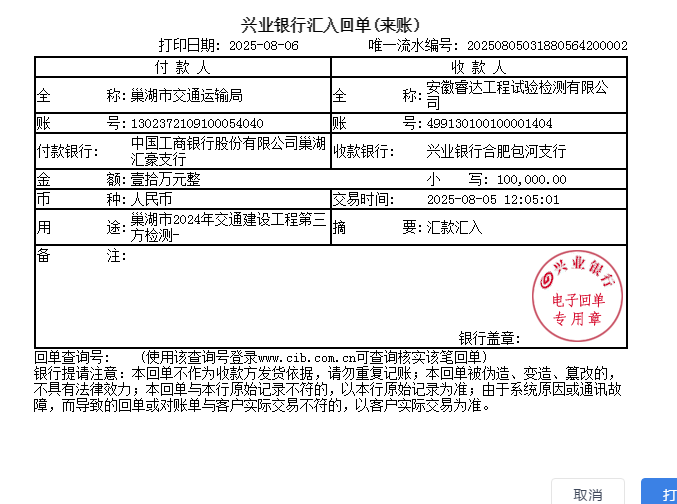Click the 收款人 column header
The height and width of the screenshot is (504, 677).
(478, 67)
